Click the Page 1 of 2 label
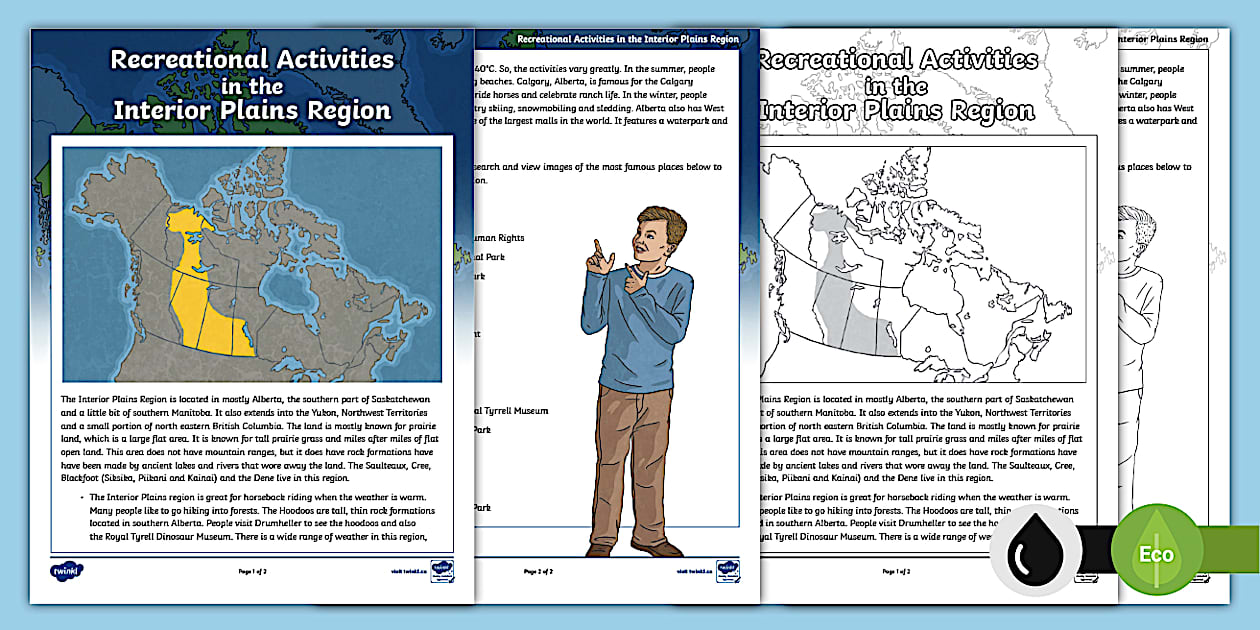The width and height of the screenshot is (1260, 630). point(255,569)
